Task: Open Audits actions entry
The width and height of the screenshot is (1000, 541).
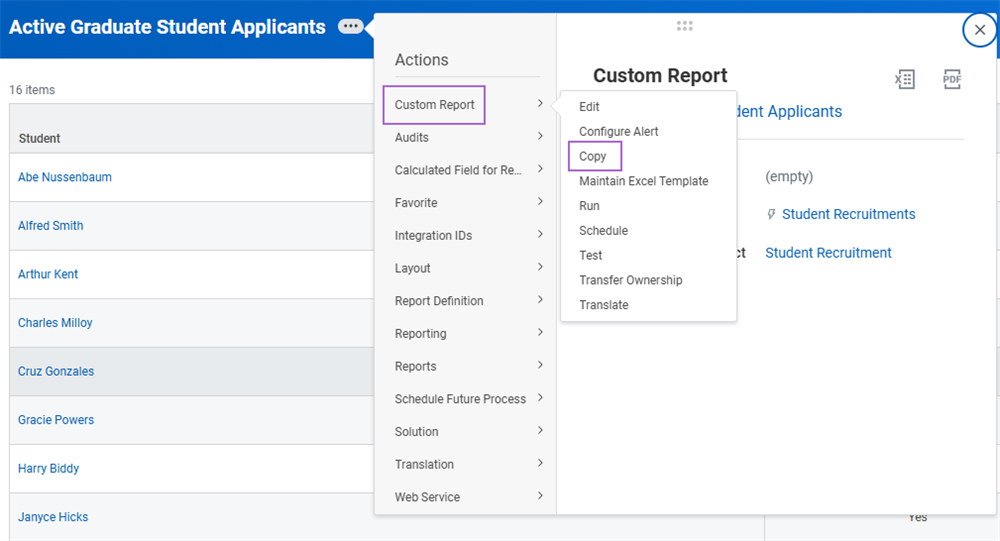Action: tap(411, 137)
